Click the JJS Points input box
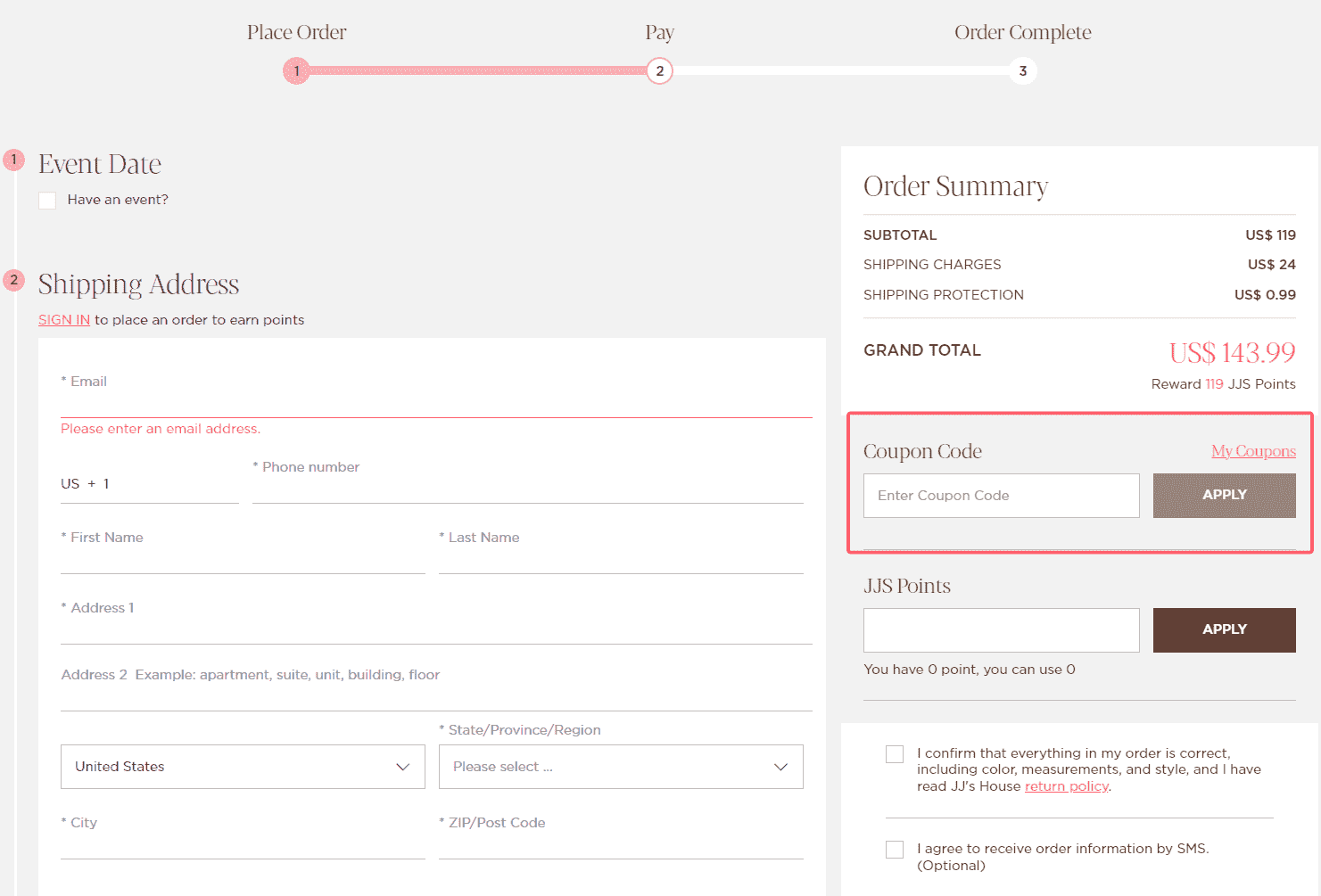The width and height of the screenshot is (1321, 896). (x=1001, y=630)
